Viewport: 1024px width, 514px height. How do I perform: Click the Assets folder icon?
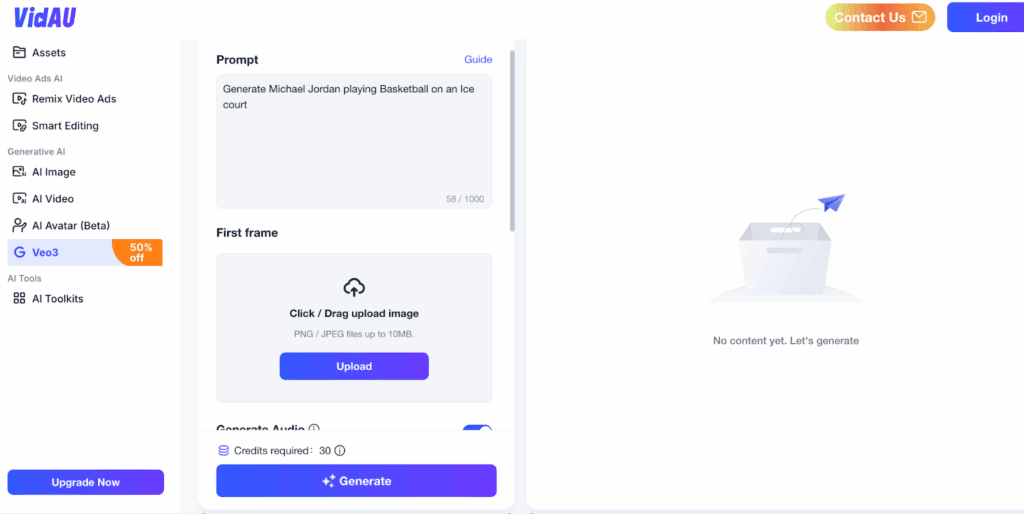[19, 52]
